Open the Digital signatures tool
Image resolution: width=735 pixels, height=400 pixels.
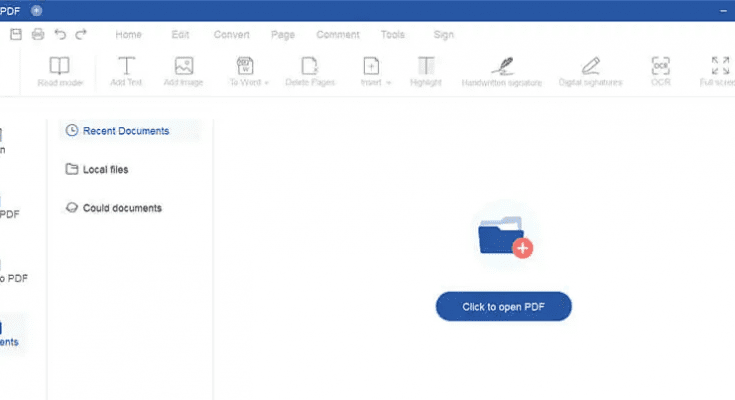590,71
